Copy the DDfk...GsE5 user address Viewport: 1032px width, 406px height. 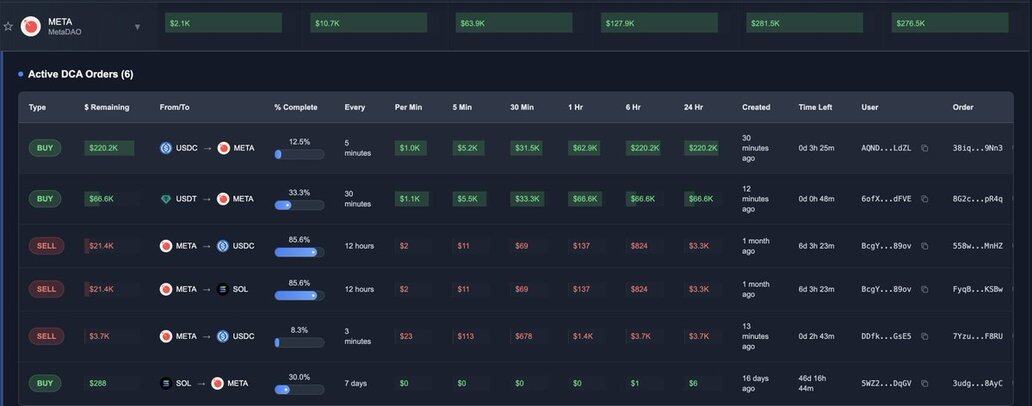924,337
